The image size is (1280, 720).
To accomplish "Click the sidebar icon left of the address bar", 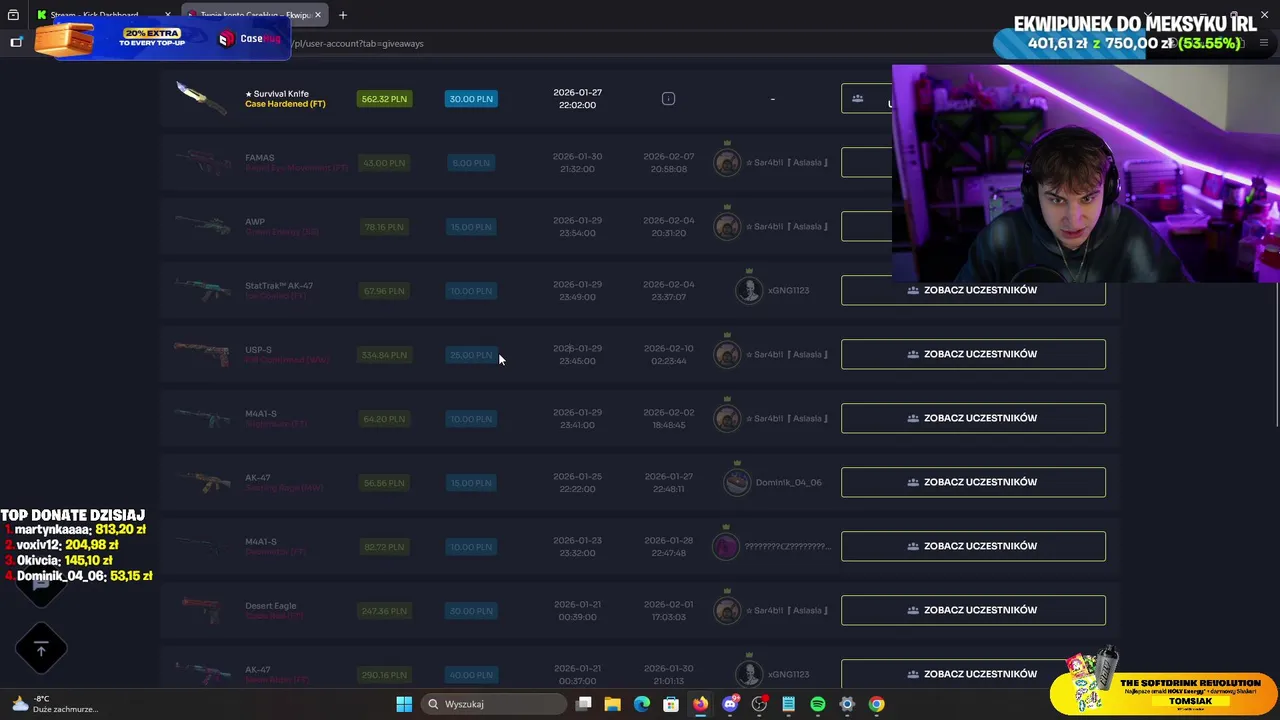I will 16,42.
